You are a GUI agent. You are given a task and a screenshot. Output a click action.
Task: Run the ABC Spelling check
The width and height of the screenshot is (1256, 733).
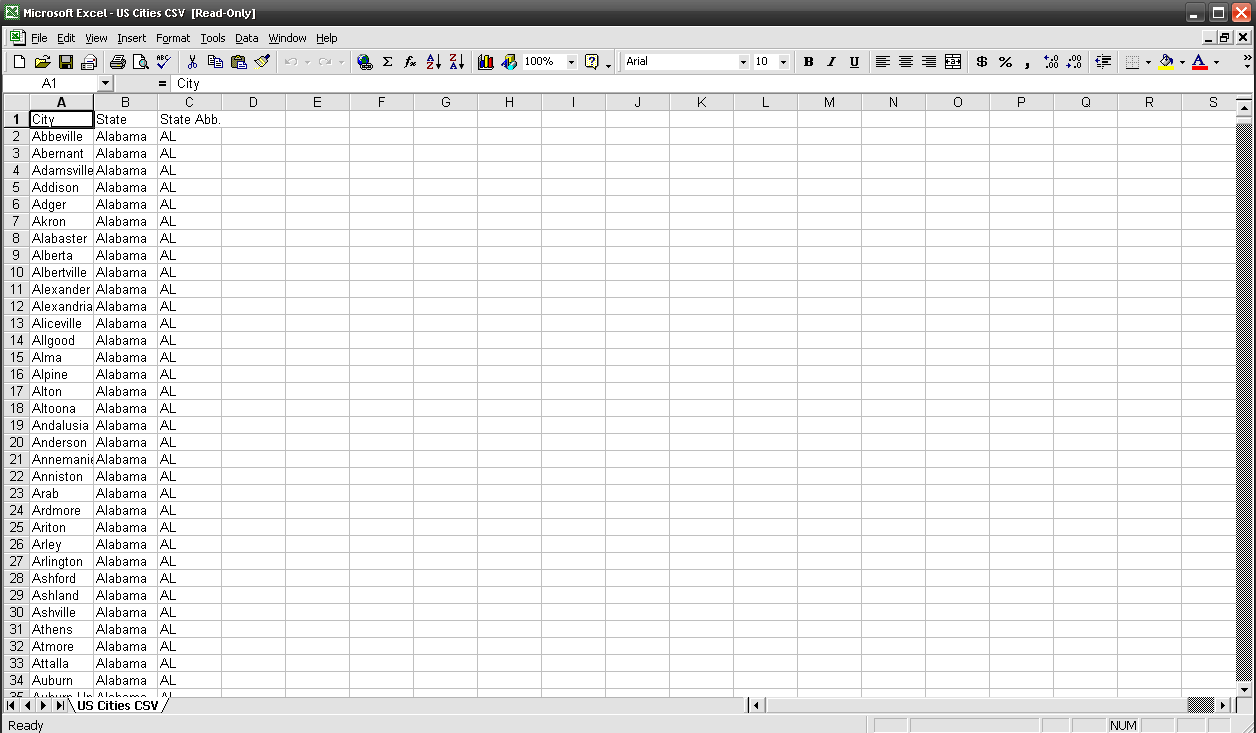pyautogui.click(x=163, y=62)
